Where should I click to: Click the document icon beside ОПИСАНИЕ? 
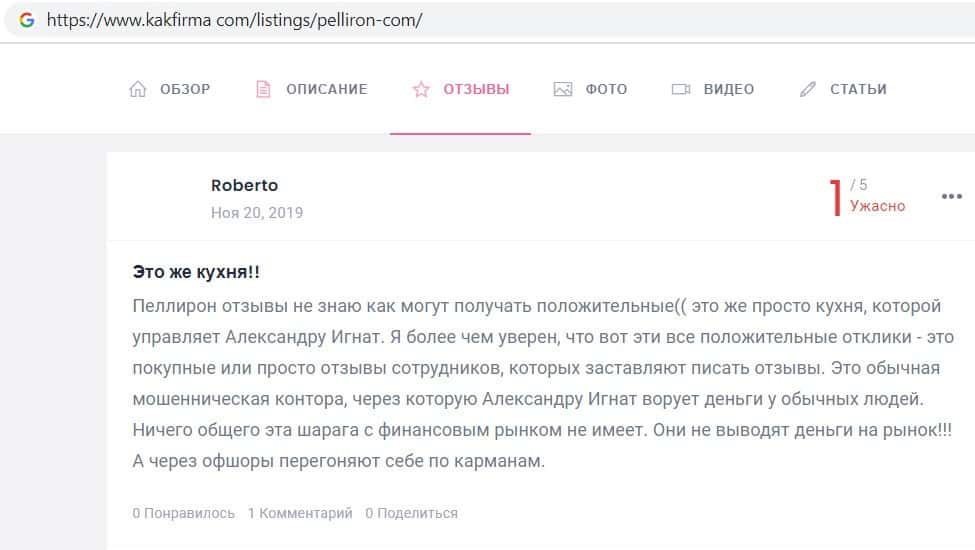click(264, 89)
